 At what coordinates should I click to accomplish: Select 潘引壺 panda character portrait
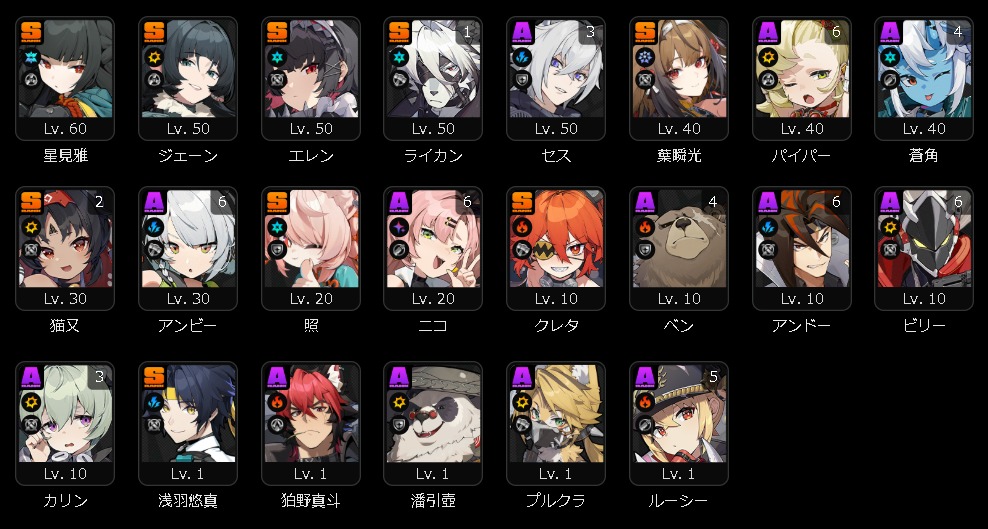433,414
